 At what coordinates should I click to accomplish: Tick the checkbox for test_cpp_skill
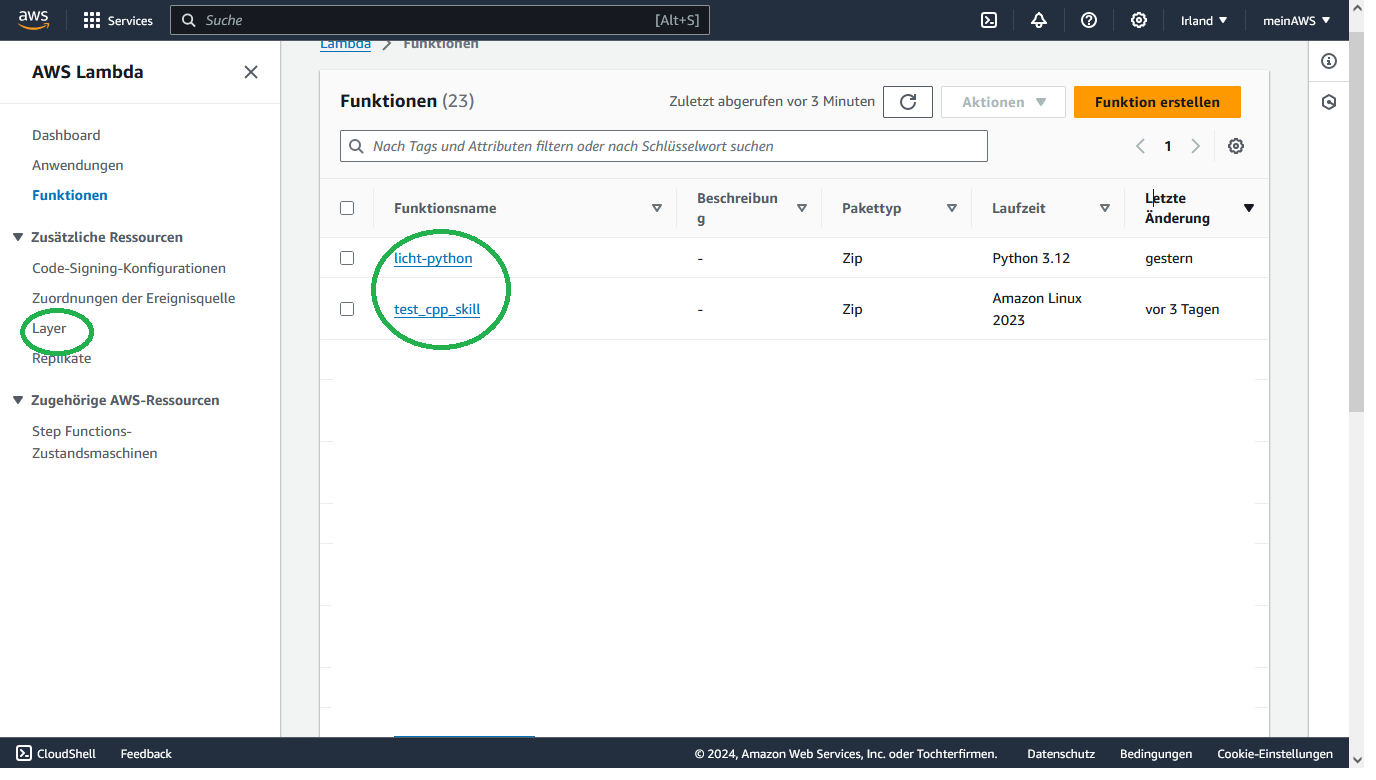click(347, 309)
